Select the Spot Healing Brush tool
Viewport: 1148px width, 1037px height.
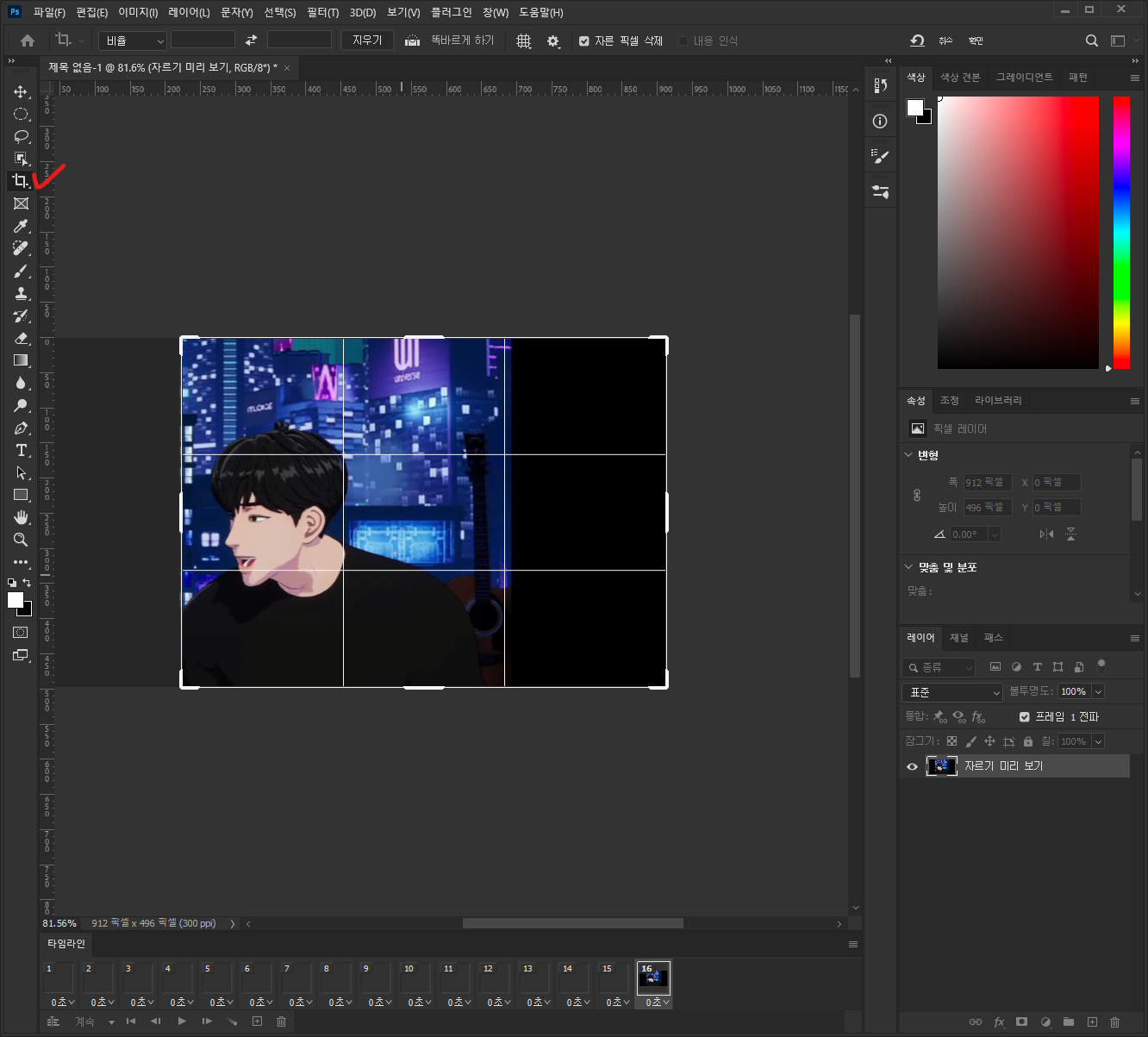(x=21, y=248)
